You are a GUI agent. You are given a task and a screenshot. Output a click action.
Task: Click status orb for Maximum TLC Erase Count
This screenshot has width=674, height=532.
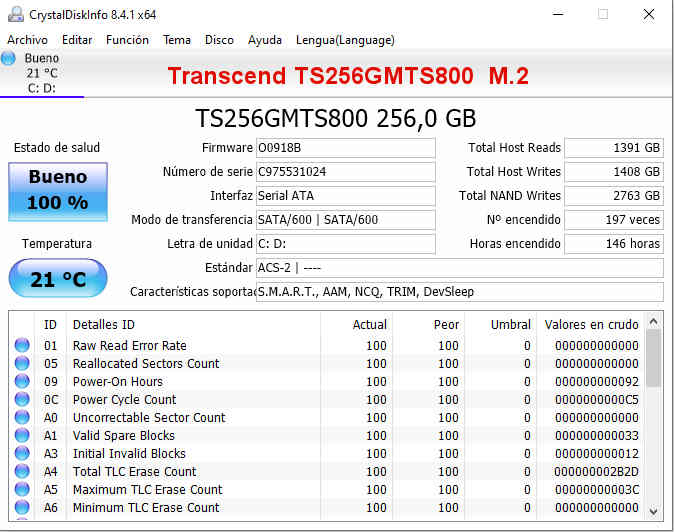point(22,489)
